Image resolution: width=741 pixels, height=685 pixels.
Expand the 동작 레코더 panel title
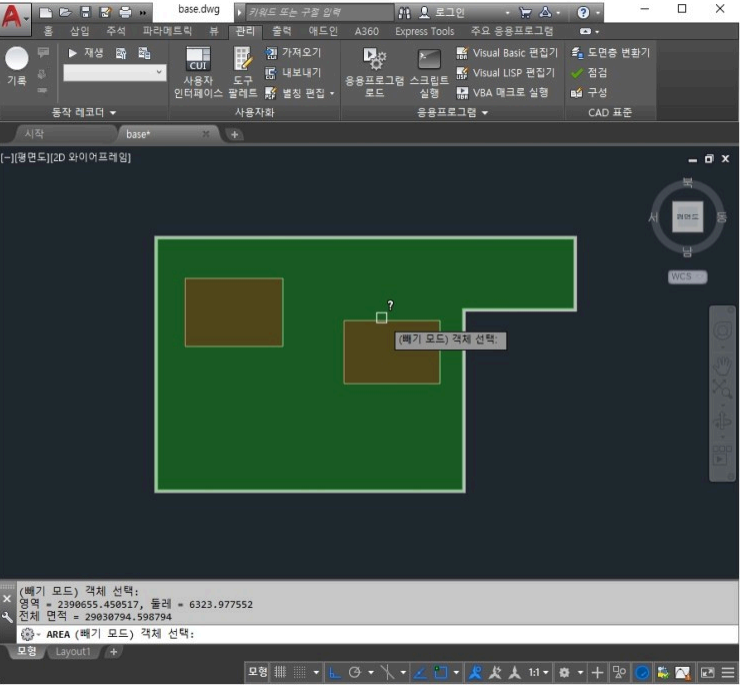(x=83, y=112)
